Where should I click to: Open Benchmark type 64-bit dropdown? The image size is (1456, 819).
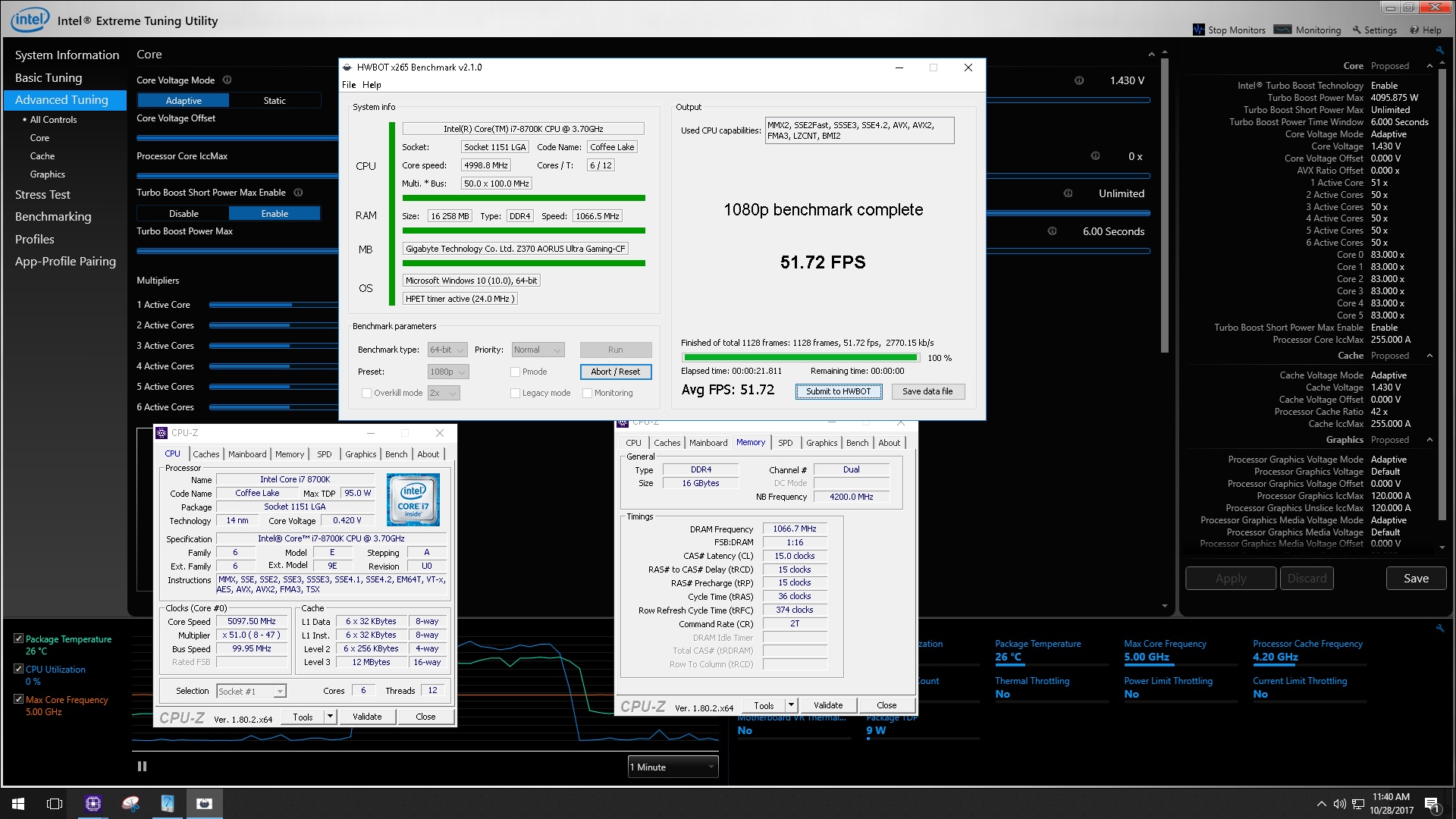click(447, 350)
